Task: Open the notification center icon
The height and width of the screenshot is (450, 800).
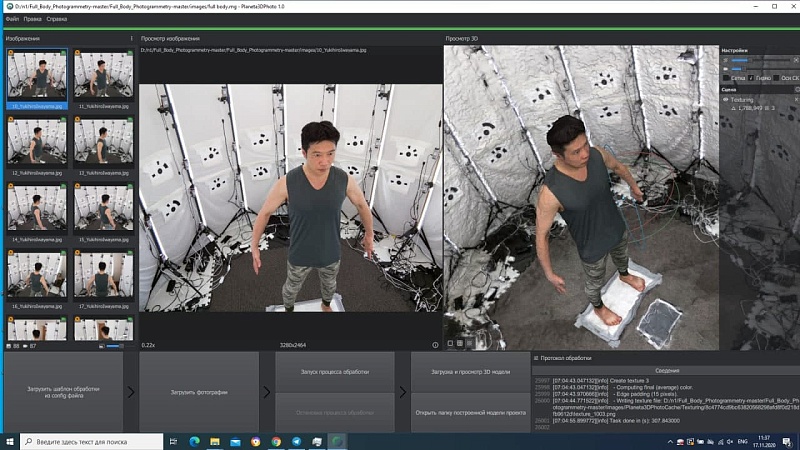Action: (x=787, y=442)
